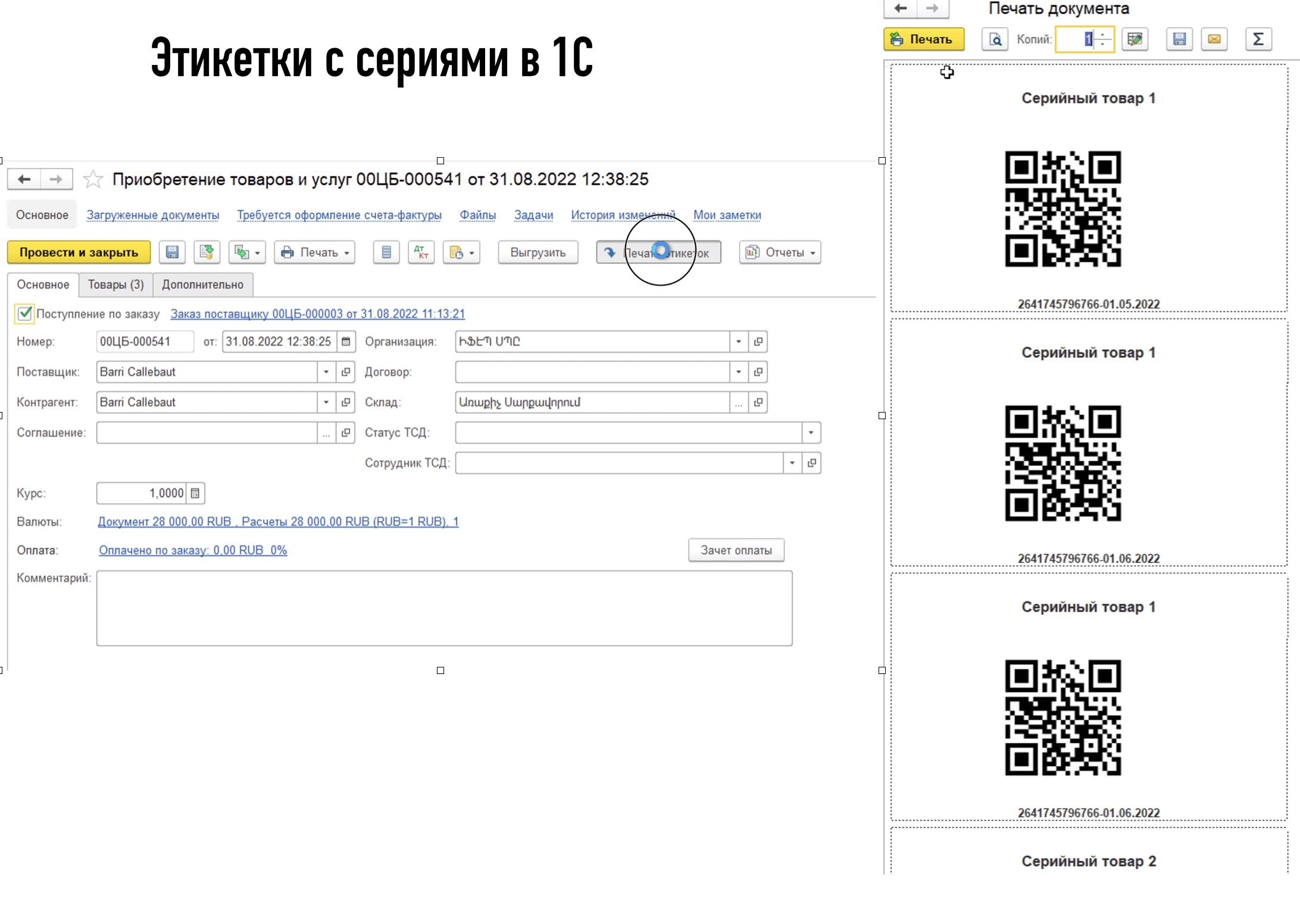Open the Поставщик record icon
Image resolution: width=1300 pixels, height=924 pixels.
[346, 372]
